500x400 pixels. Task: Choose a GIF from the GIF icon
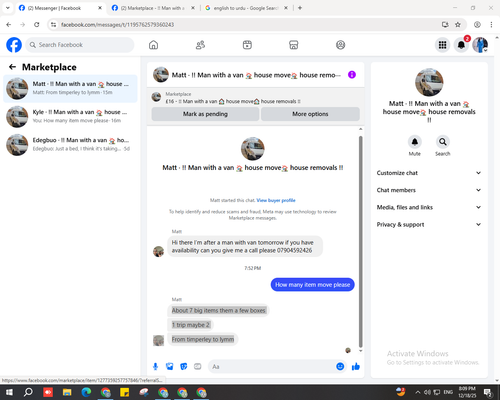198,367
